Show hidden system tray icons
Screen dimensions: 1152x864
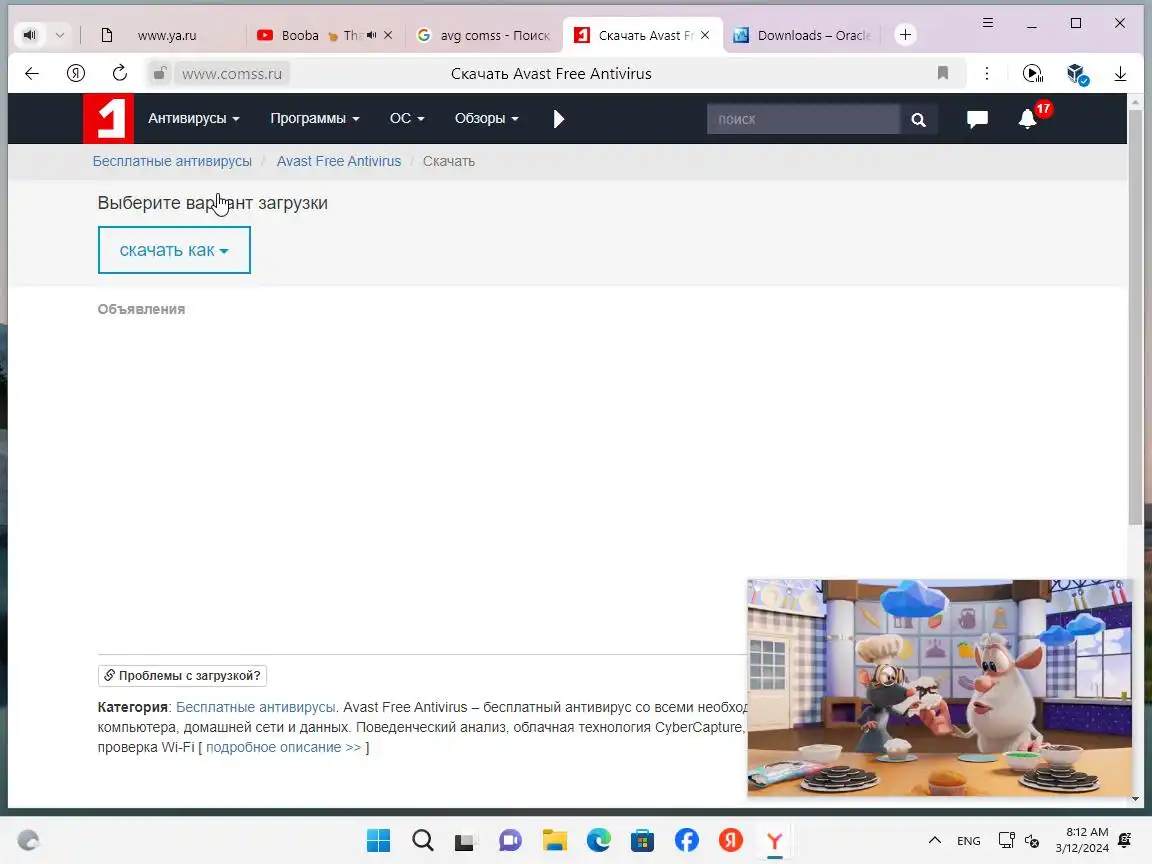[935, 840]
